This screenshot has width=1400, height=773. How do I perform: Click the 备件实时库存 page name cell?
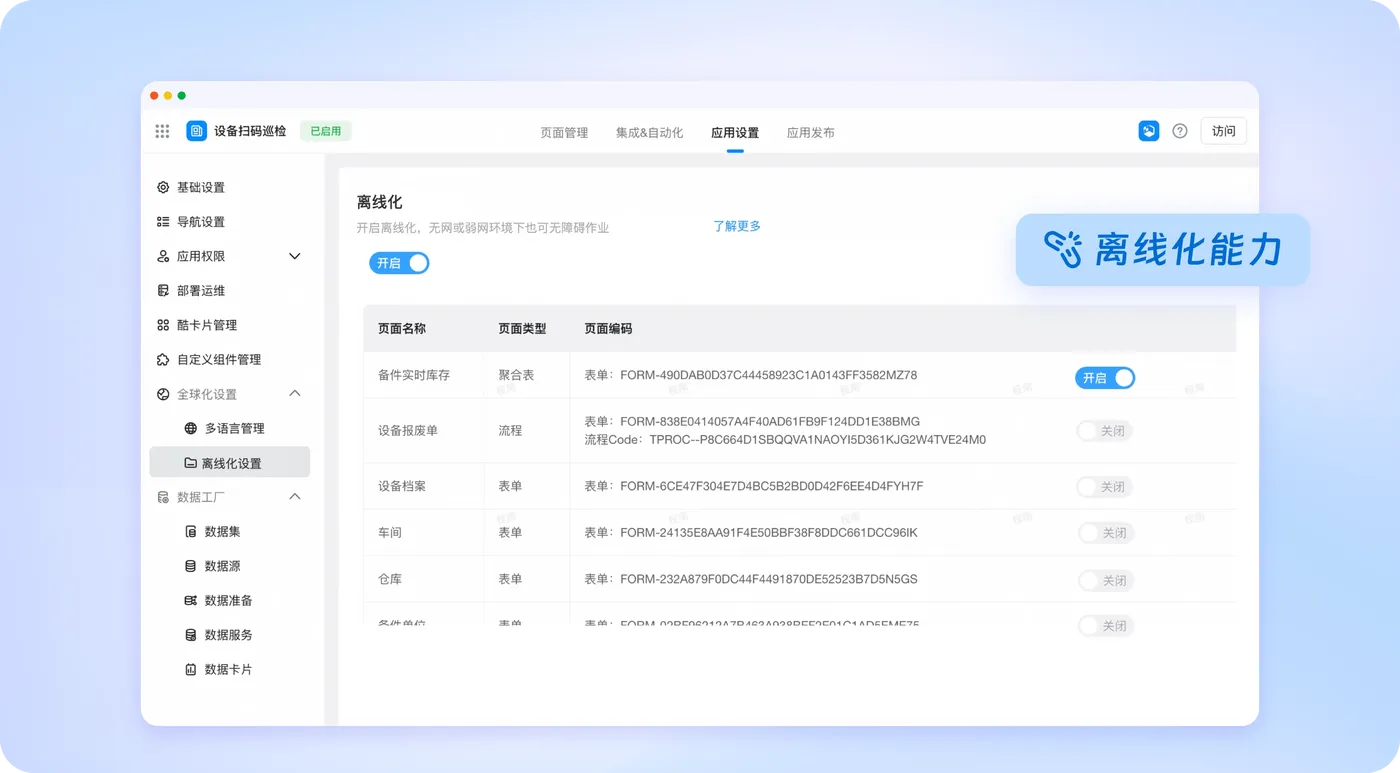pyautogui.click(x=414, y=375)
